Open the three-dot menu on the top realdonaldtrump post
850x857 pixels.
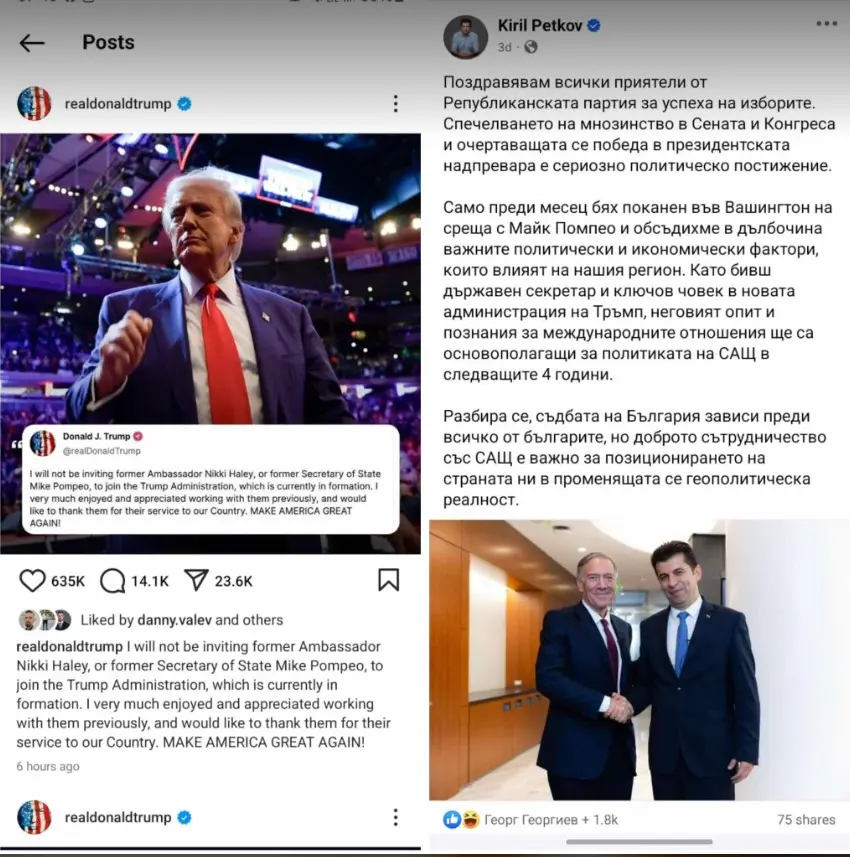(x=396, y=103)
